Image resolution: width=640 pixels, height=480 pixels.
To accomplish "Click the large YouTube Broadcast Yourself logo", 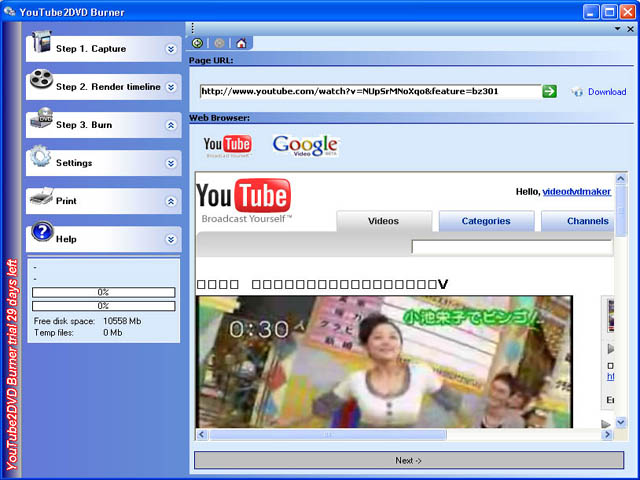I will (244, 201).
